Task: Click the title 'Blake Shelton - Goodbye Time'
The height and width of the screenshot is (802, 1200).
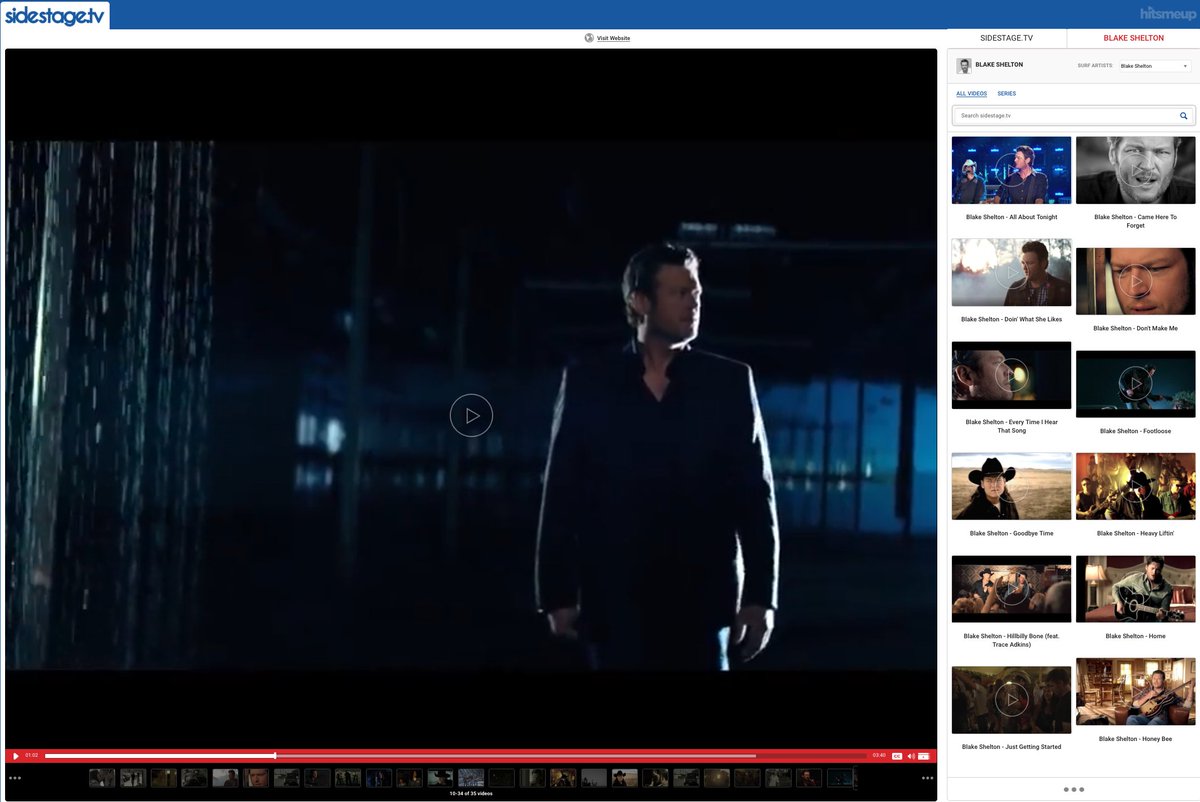Action: click(x=1011, y=534)
